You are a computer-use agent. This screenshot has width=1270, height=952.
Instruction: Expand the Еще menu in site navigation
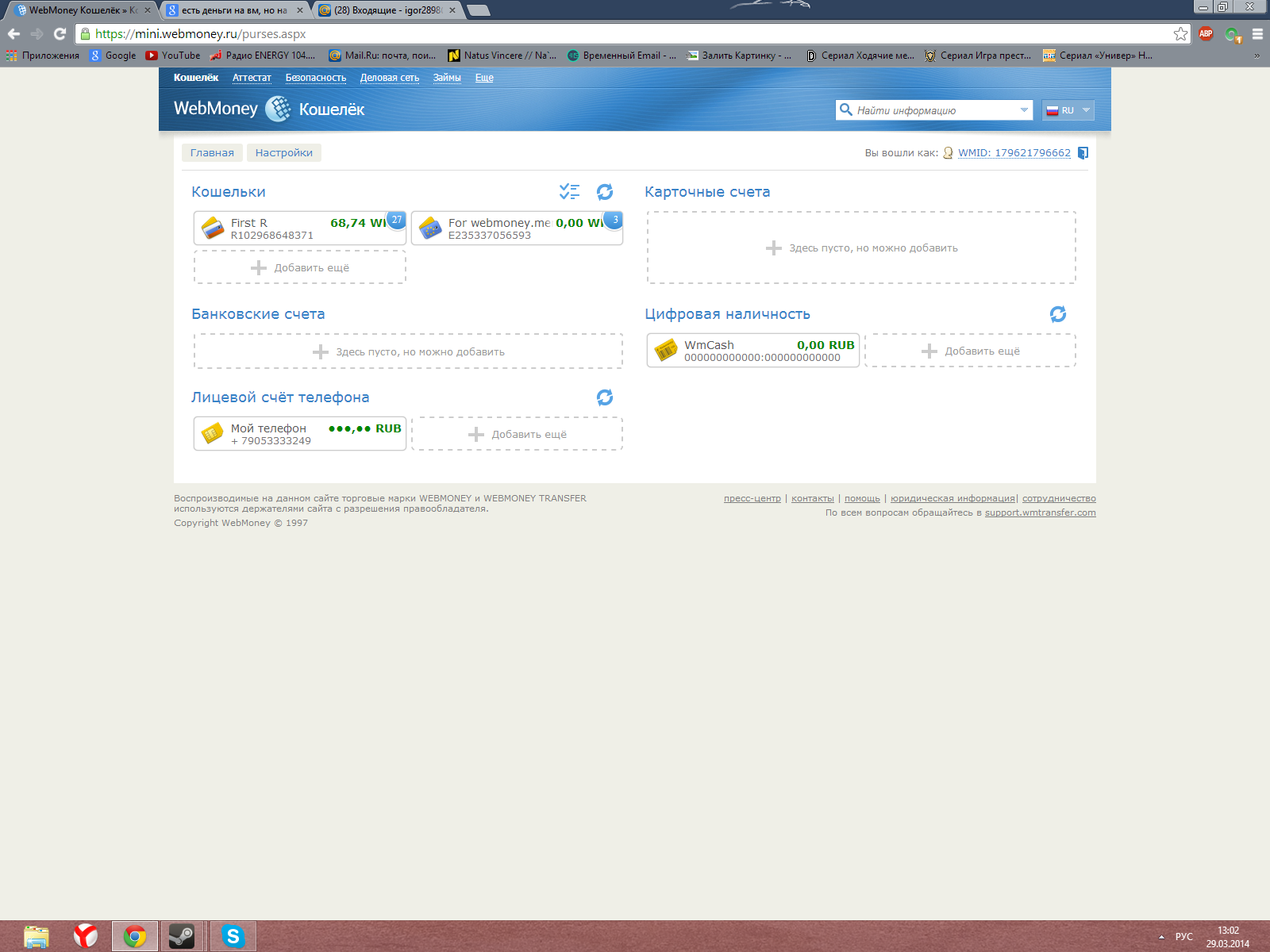tap(484, 78)
